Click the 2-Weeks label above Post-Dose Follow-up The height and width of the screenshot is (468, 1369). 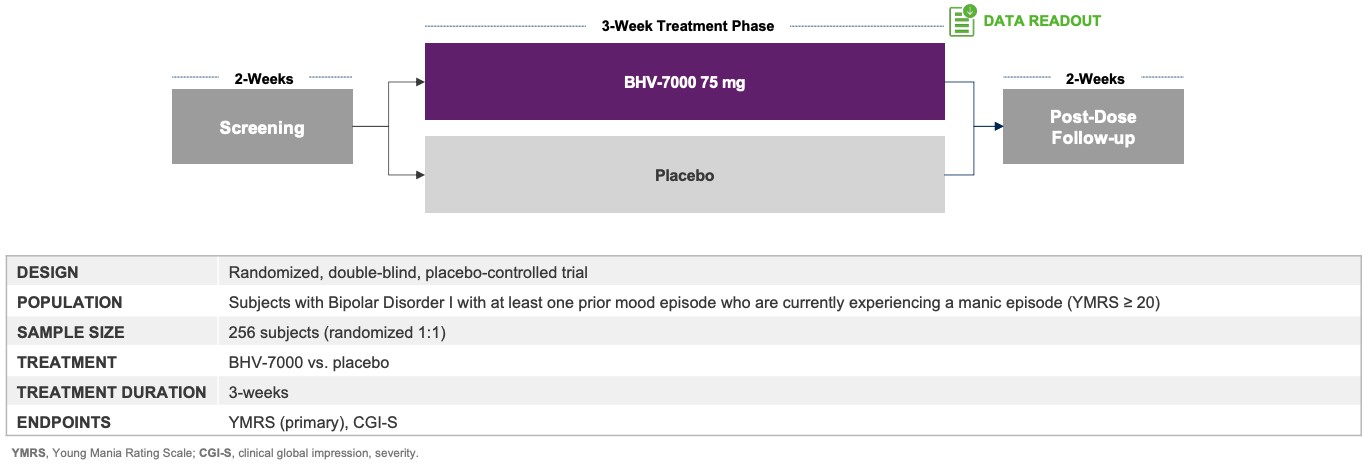(x=1094, y=78)
